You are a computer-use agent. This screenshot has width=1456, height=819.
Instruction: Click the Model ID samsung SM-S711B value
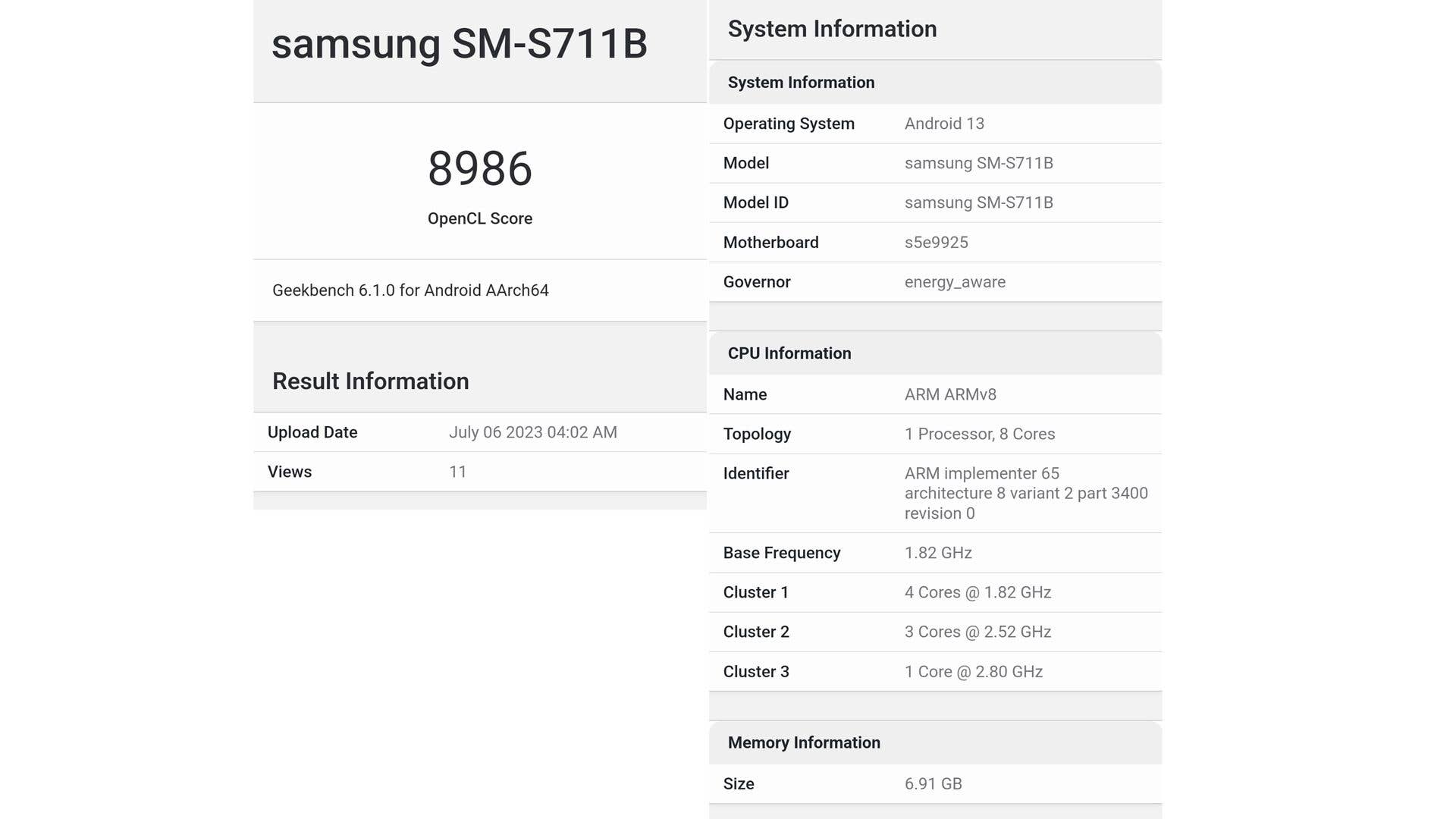tap(978, 202)
